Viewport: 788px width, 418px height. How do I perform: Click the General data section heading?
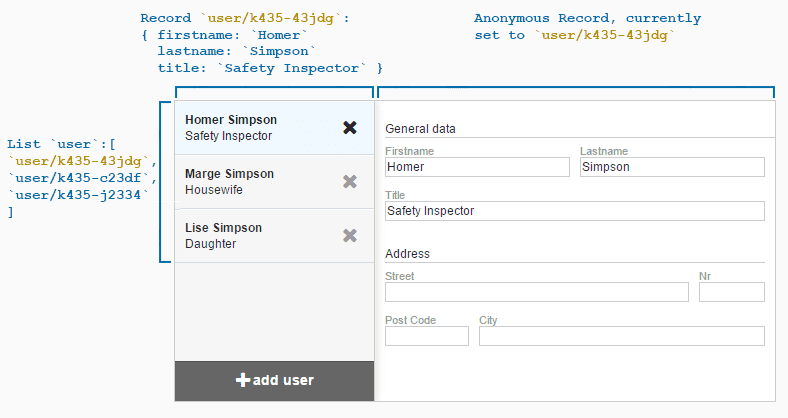tap(420, 129)
